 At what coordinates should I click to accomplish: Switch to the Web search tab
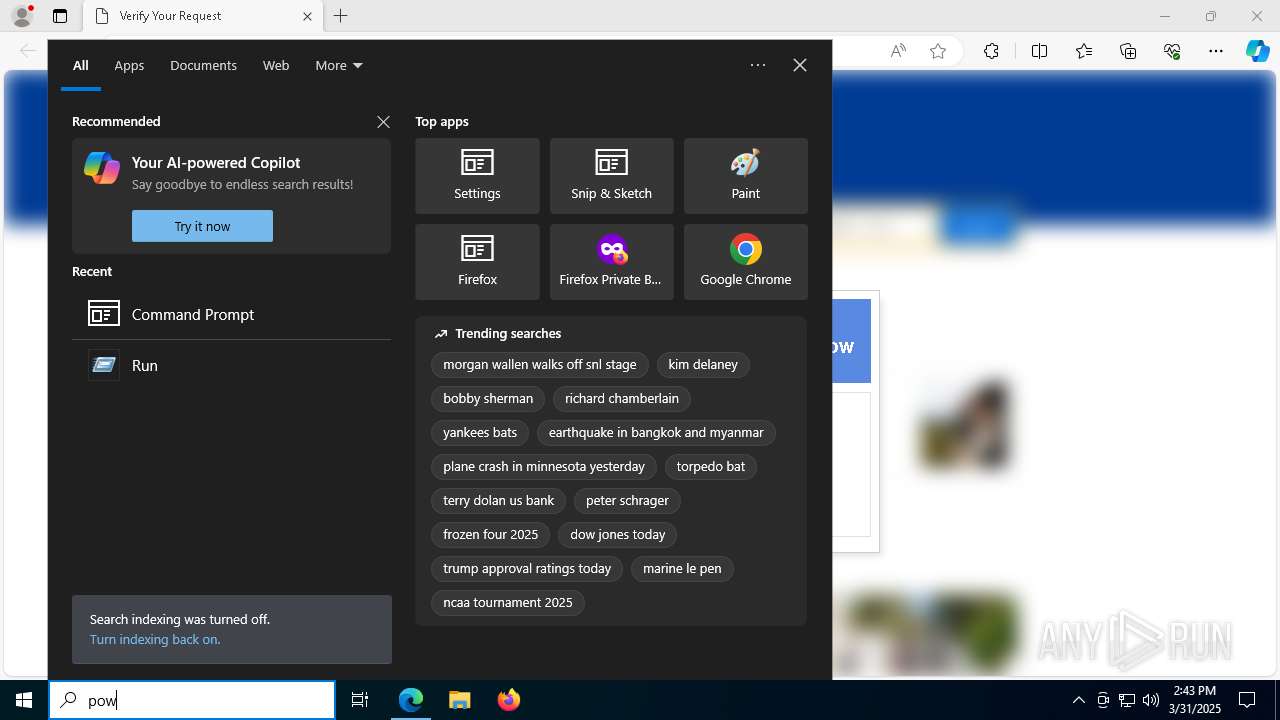click(276, 65)
